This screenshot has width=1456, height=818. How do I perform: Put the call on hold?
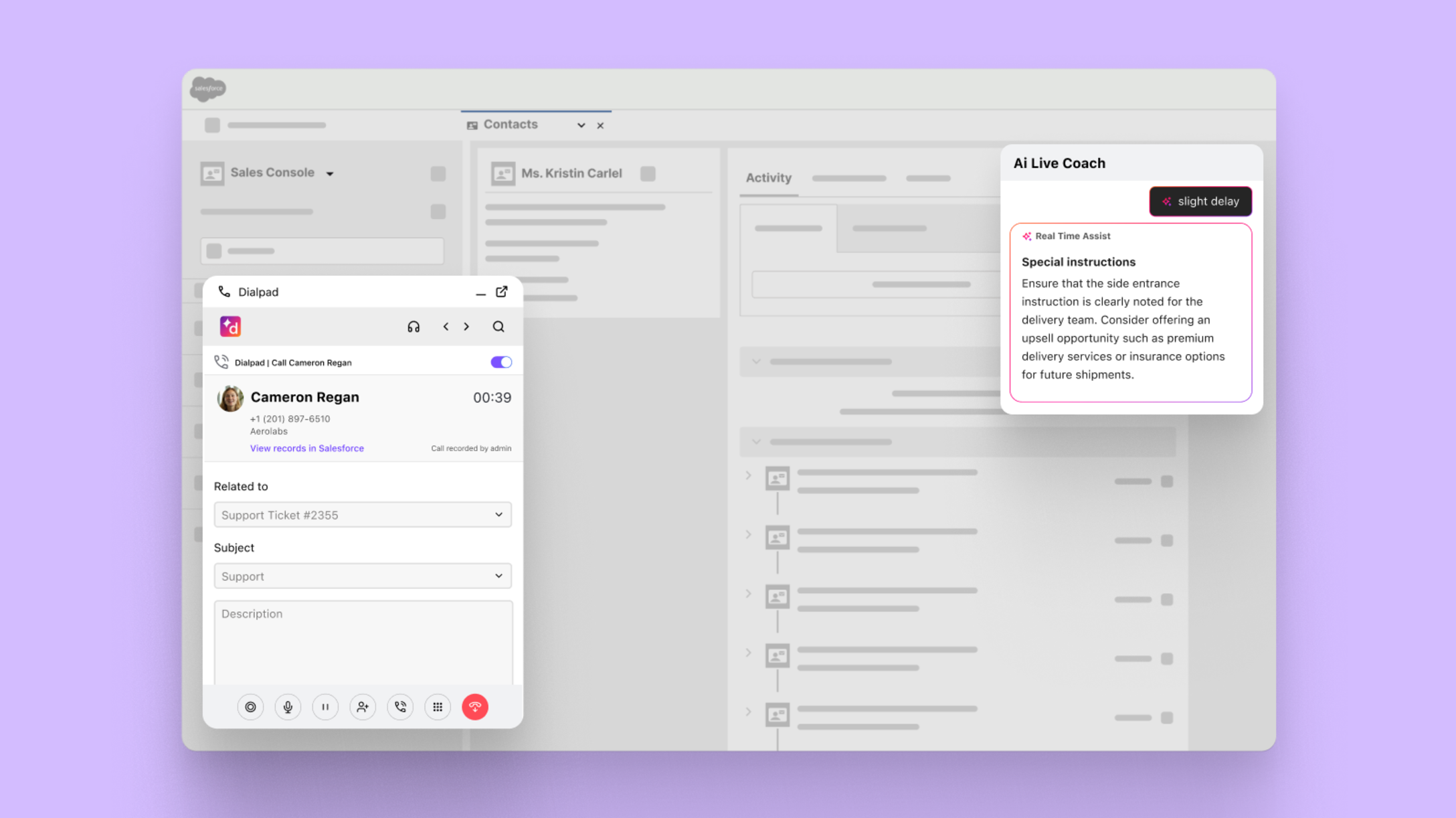coord(325,707)
